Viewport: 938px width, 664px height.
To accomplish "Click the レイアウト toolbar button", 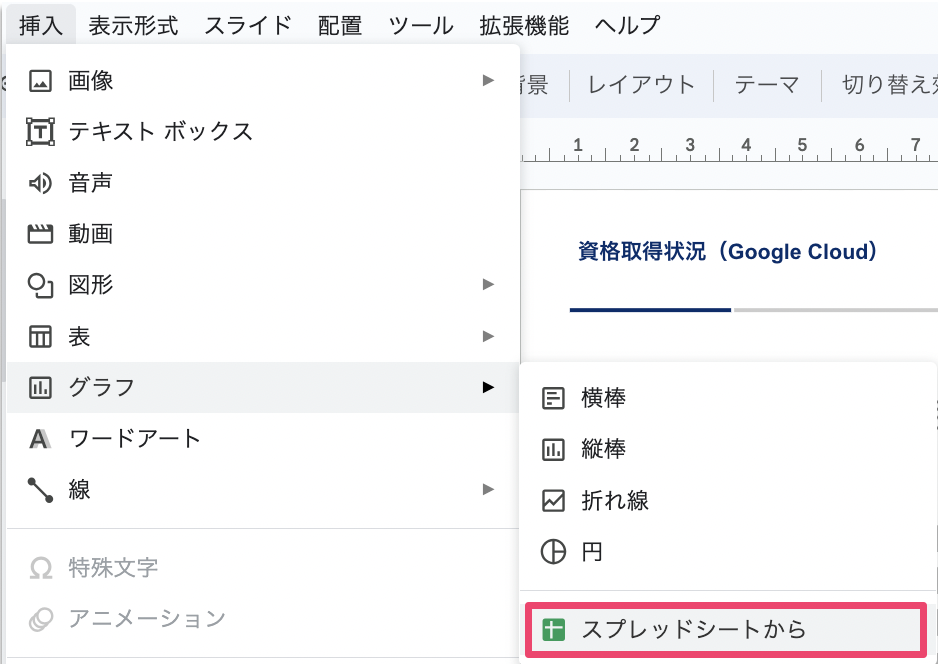I will click(641, 85).
